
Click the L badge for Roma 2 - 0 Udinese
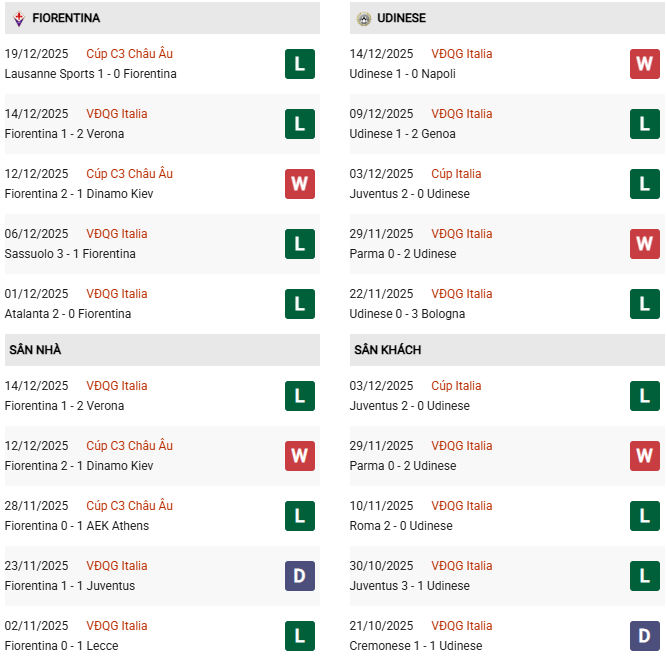pyautogui.click(x=645, y=516)
